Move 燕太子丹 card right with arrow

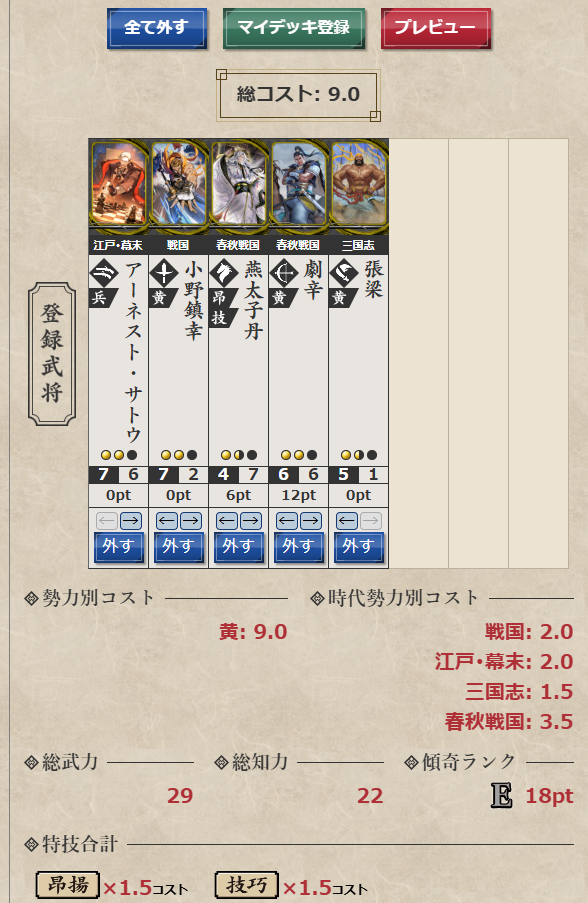coord(251,521)
